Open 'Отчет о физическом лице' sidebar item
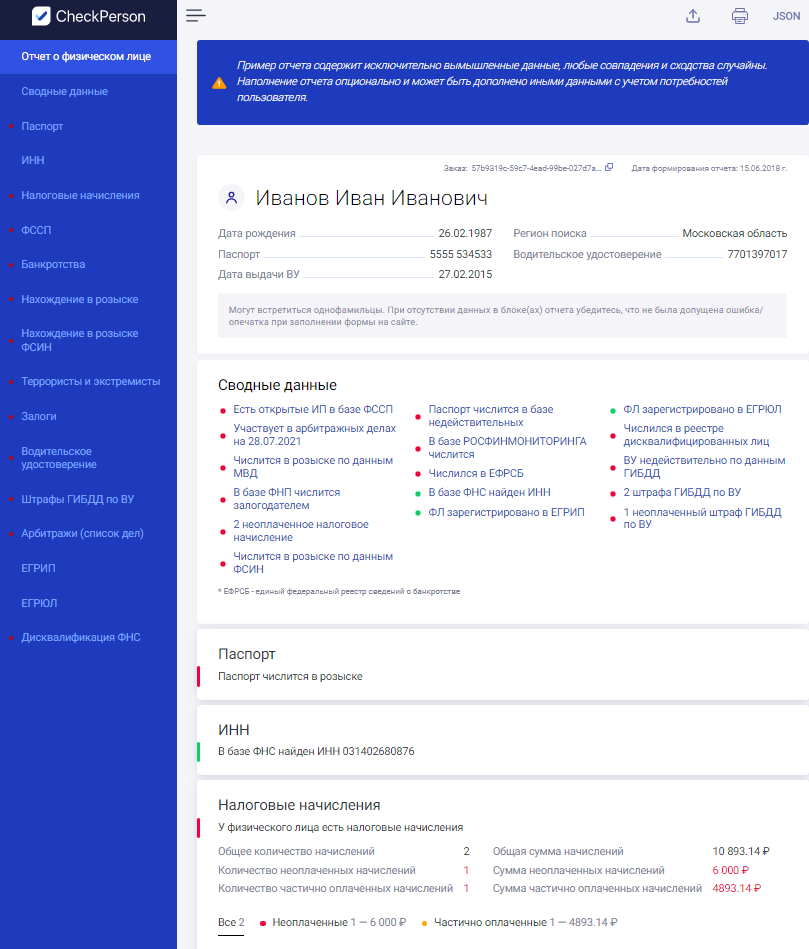This screenshot has height=949, width=809. 88,56
